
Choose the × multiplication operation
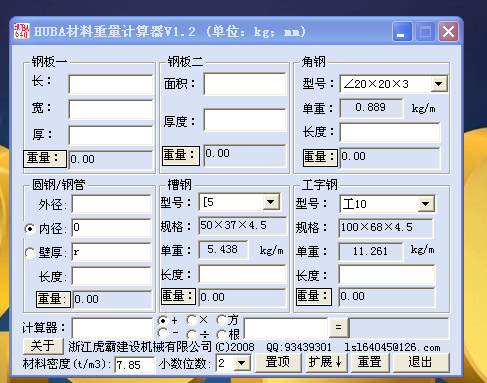click(x=192, y=320)
